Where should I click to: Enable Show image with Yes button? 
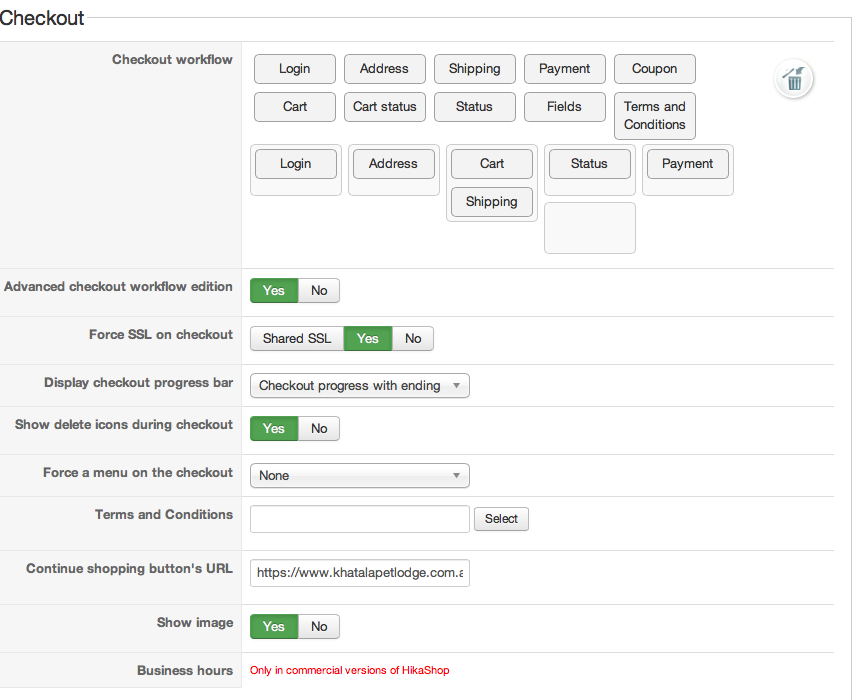(274, 627)
